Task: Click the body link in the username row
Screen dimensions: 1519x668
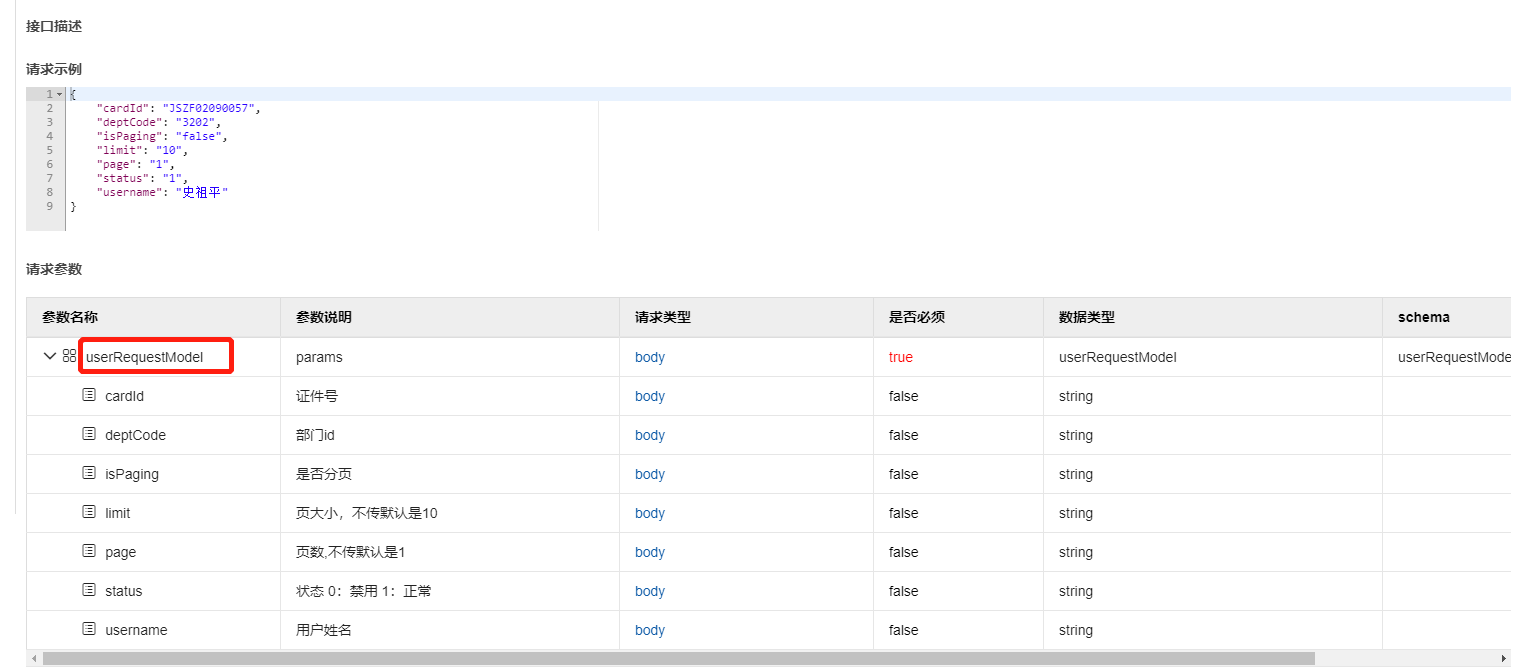Action: point(650,630)
